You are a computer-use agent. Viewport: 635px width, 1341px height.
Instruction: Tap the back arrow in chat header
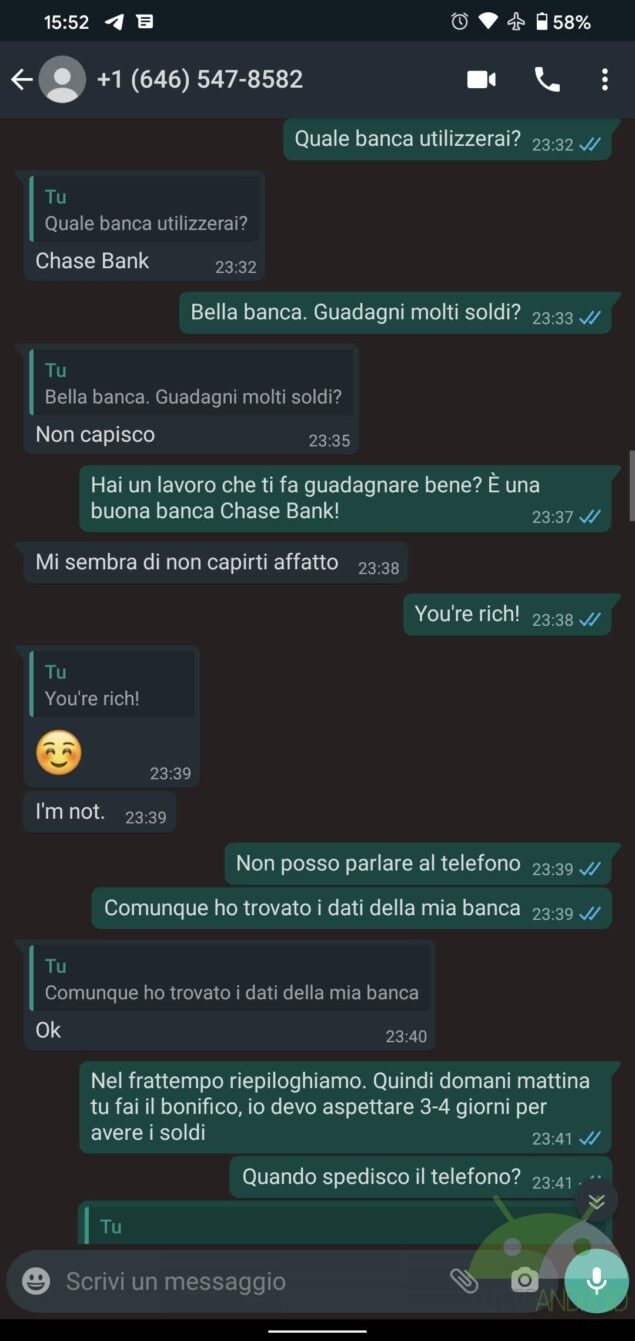pos(22,80)
